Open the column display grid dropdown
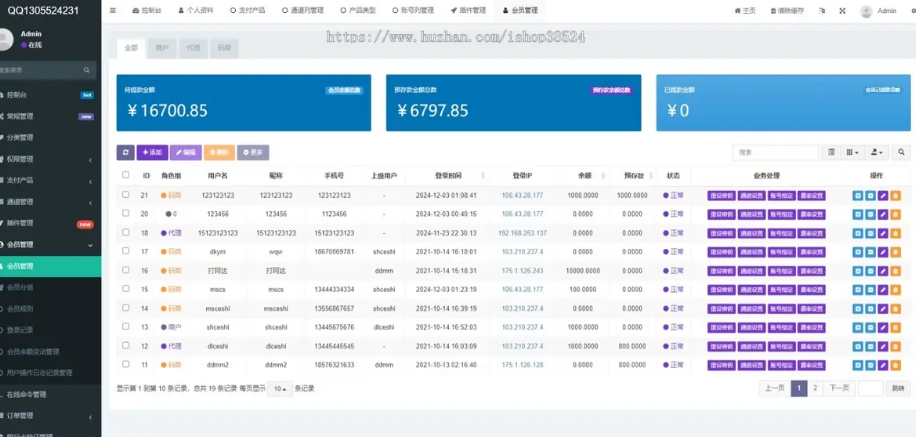 click(852, 152)
